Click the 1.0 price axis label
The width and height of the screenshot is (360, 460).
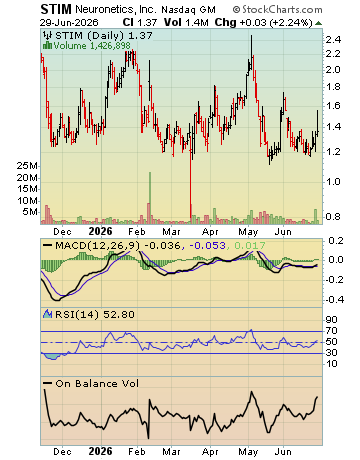pyautogui.click(x=333, y=182)
